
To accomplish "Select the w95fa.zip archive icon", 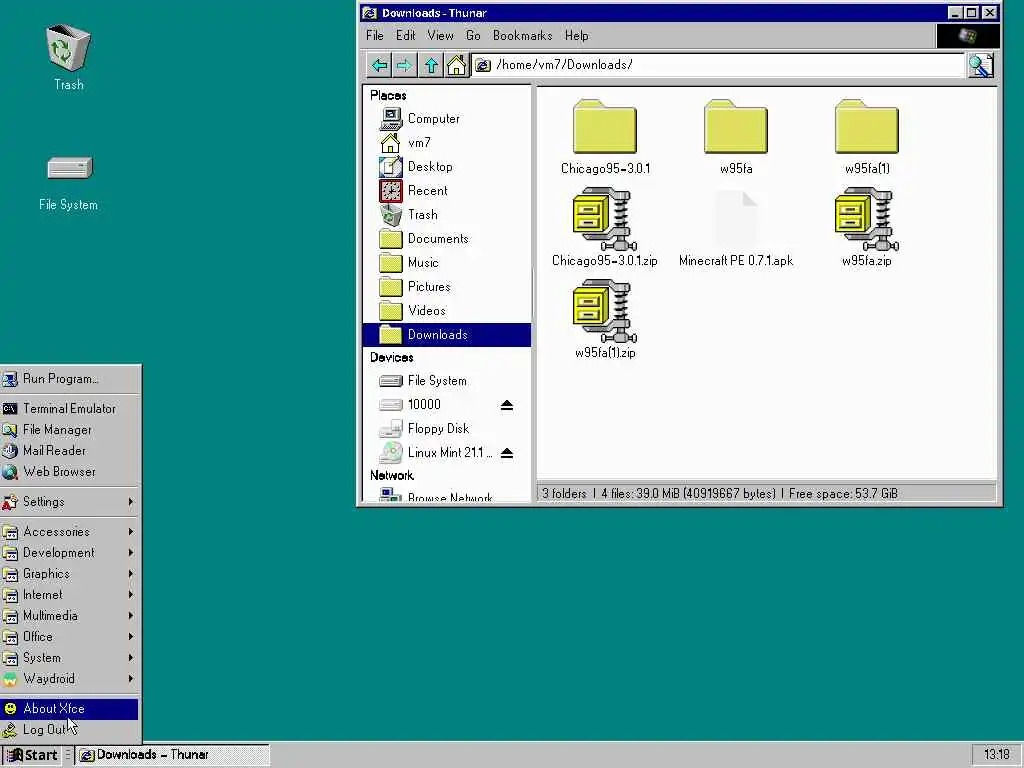I will 867,219.
